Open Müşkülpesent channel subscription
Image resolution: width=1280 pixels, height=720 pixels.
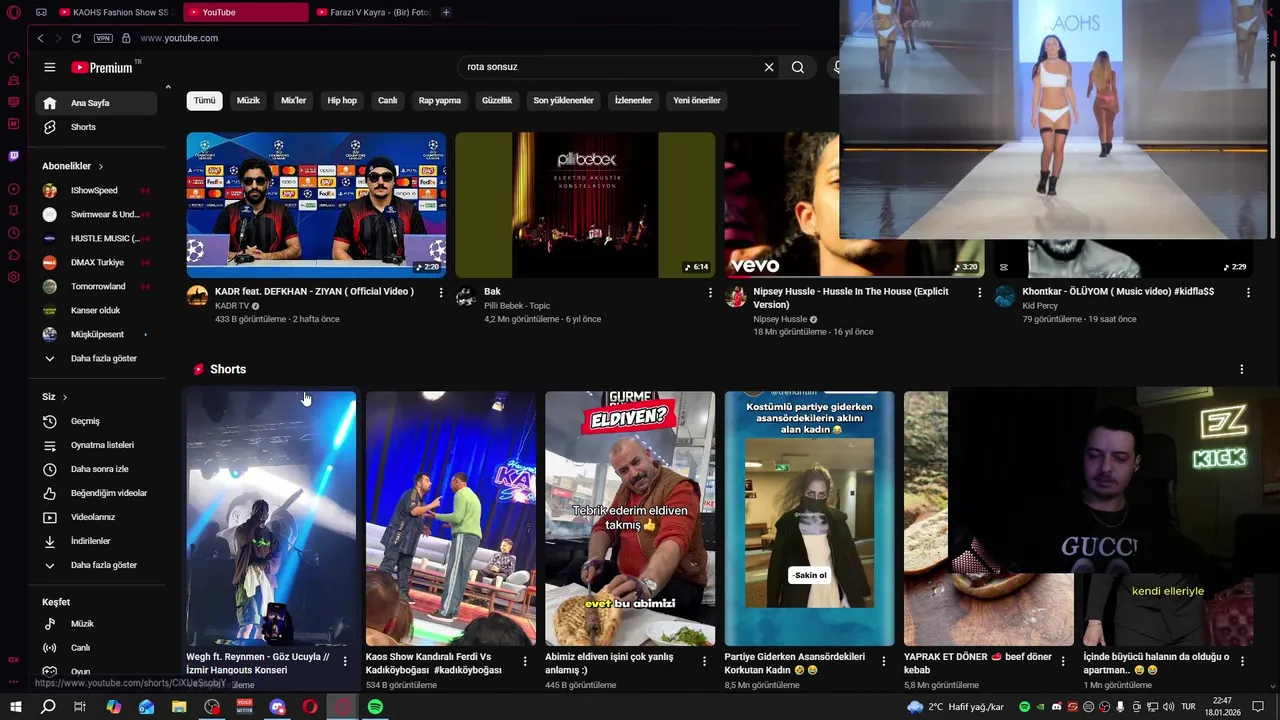(96, 334)
